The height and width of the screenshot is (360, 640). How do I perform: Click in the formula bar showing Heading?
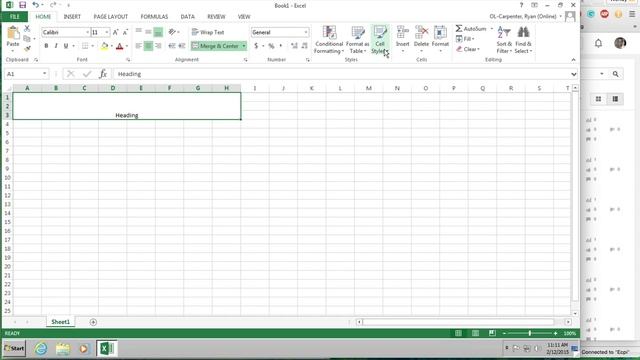(x=341, y=74)
